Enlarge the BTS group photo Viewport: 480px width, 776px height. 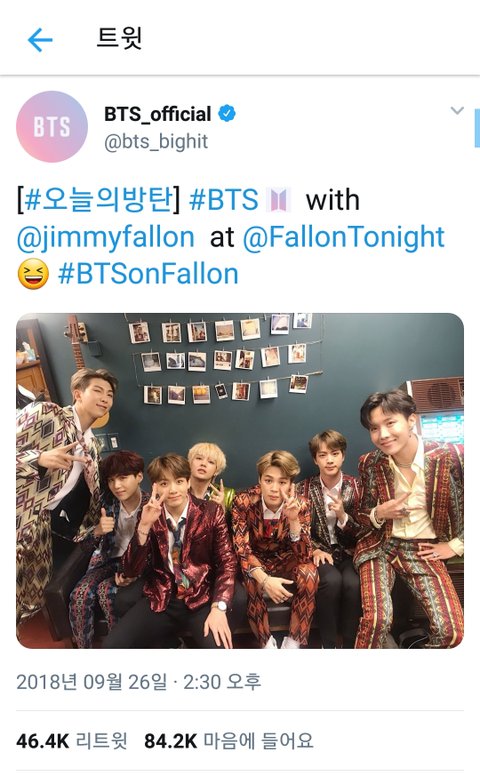[x=240, y=481]
